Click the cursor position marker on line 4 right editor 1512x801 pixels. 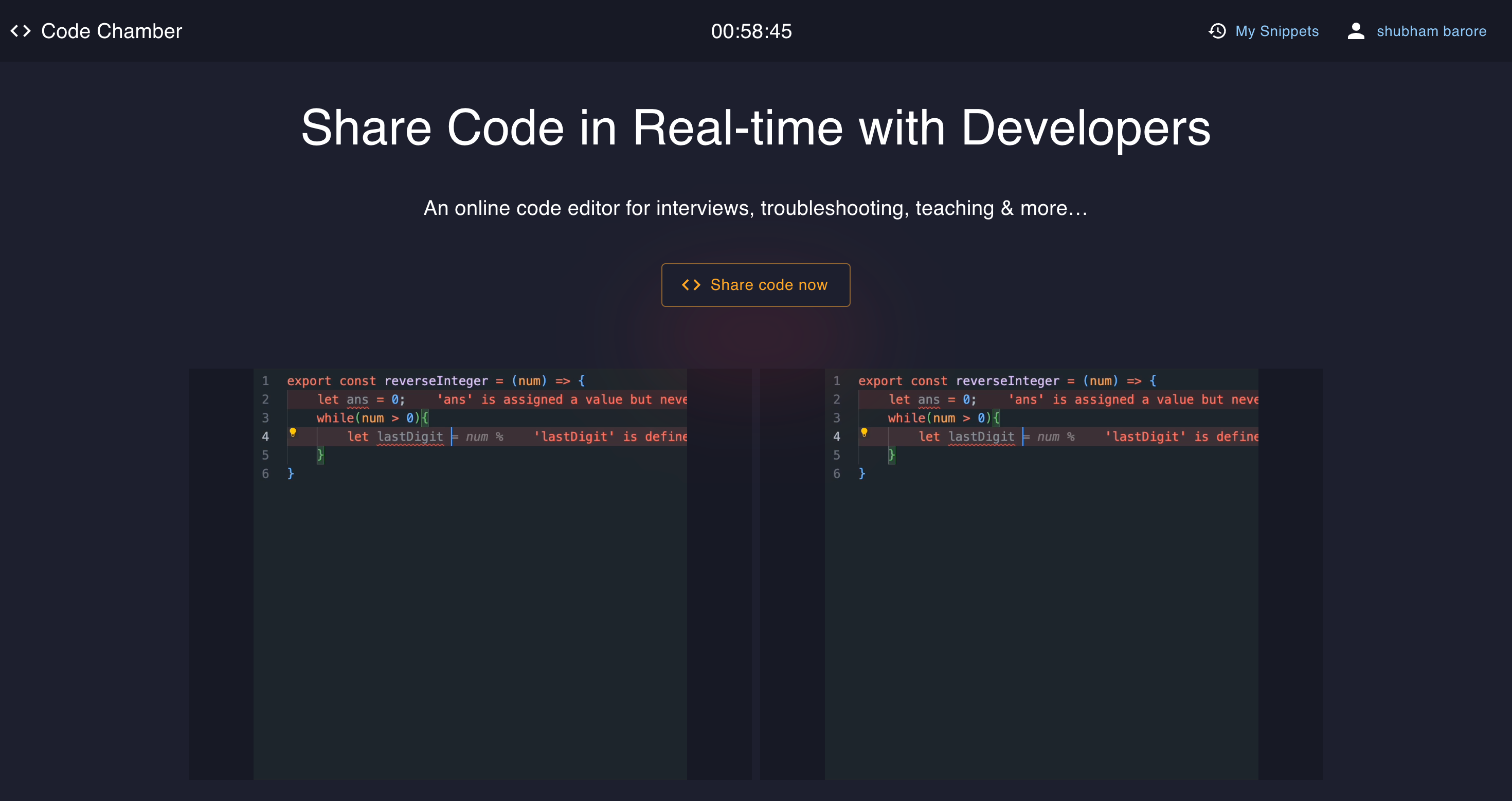(1022, 436)
